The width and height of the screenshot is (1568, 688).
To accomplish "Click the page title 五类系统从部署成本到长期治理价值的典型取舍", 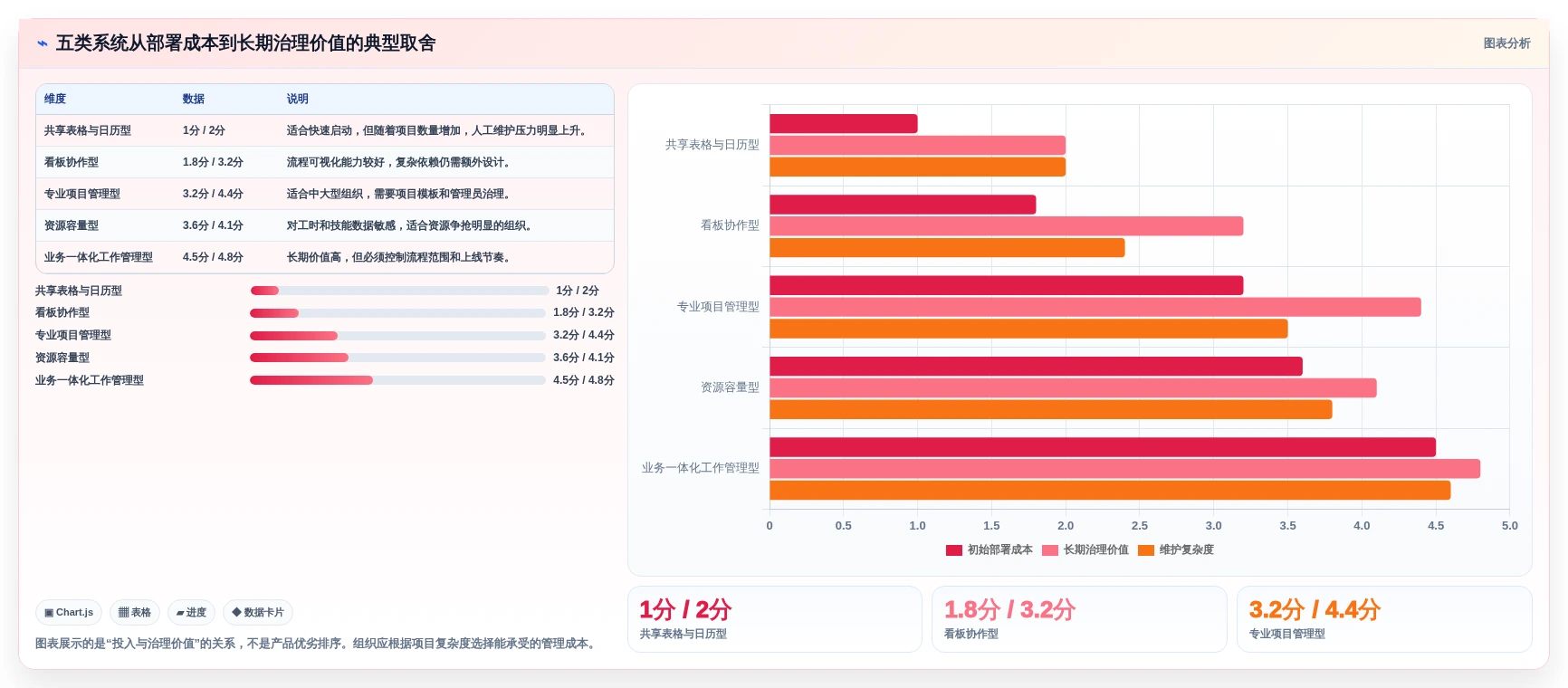I will [246, 43].
